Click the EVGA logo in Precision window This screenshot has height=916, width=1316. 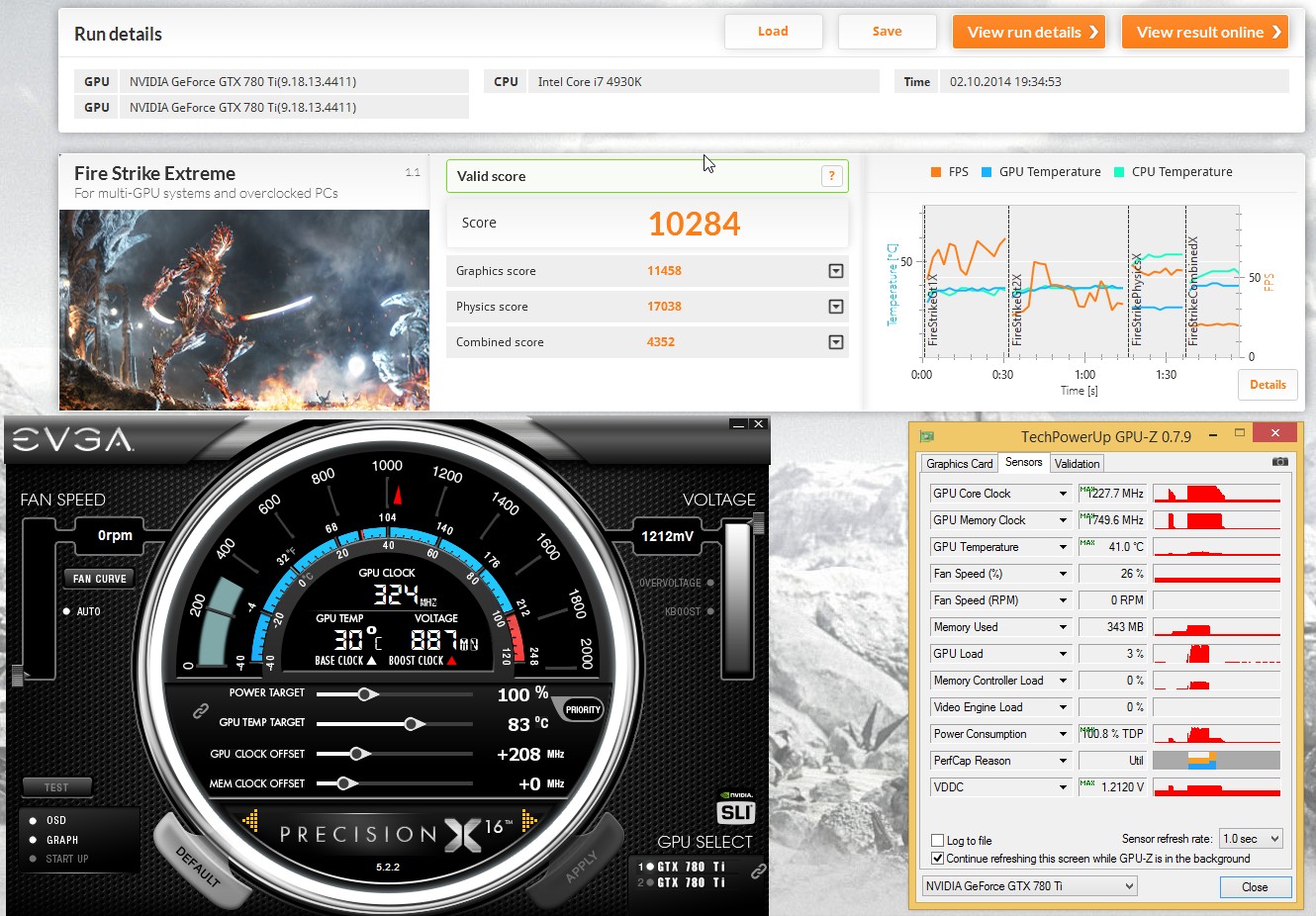click(72, 439)
